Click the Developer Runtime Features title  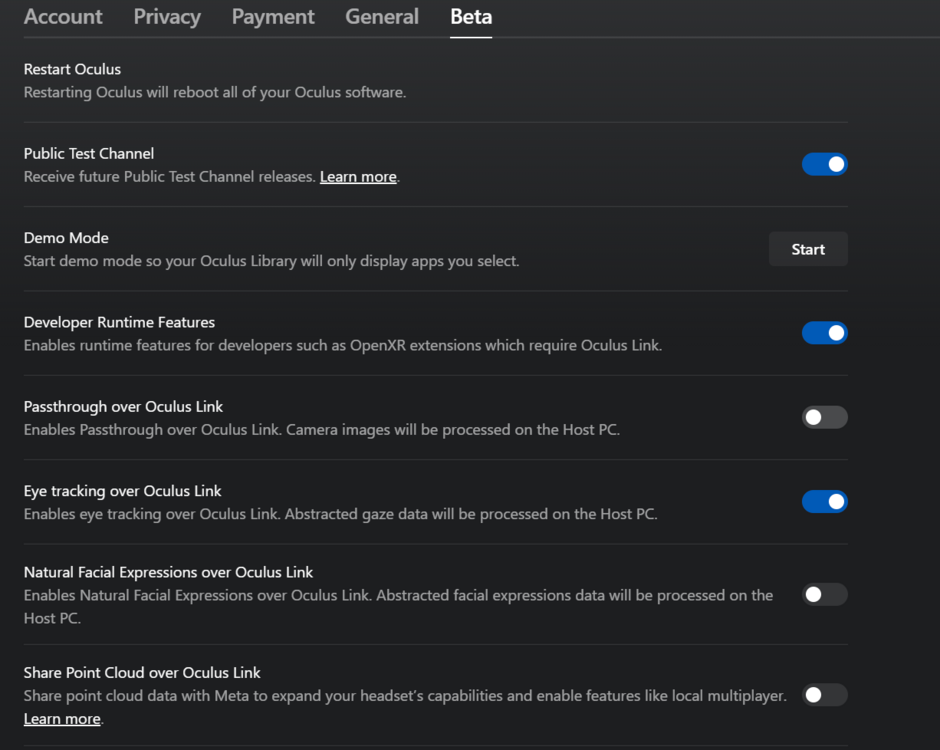click(x=119, y=322)
